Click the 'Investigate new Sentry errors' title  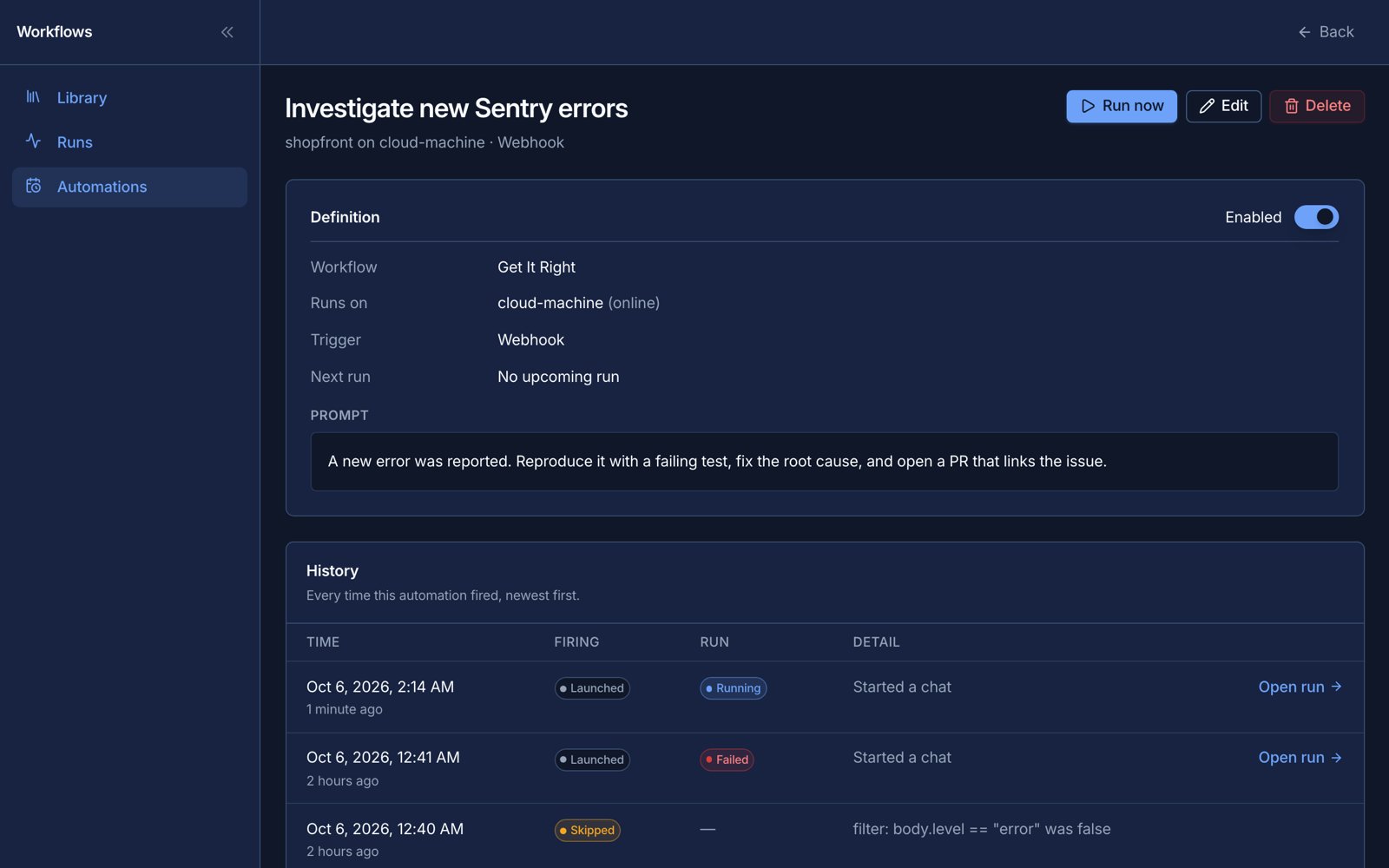(456, 108)
